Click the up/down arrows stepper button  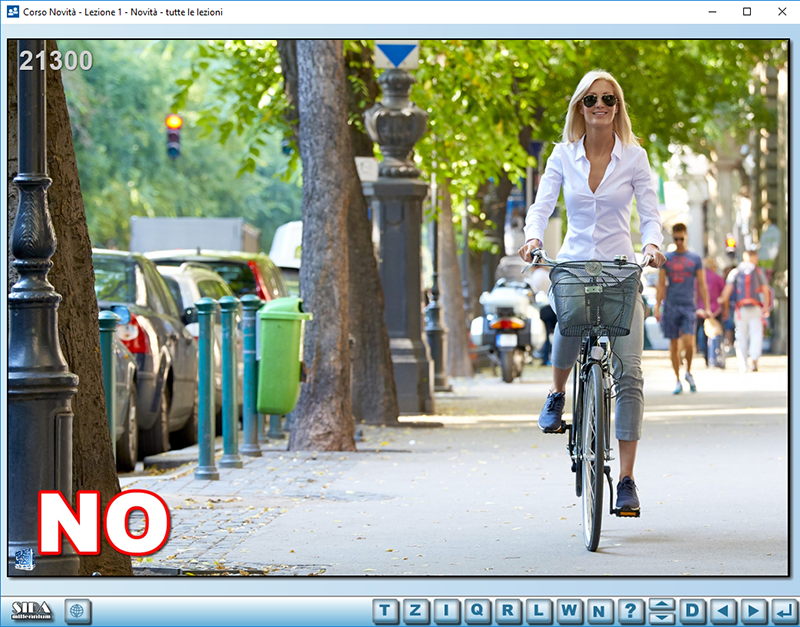(661, 611)
